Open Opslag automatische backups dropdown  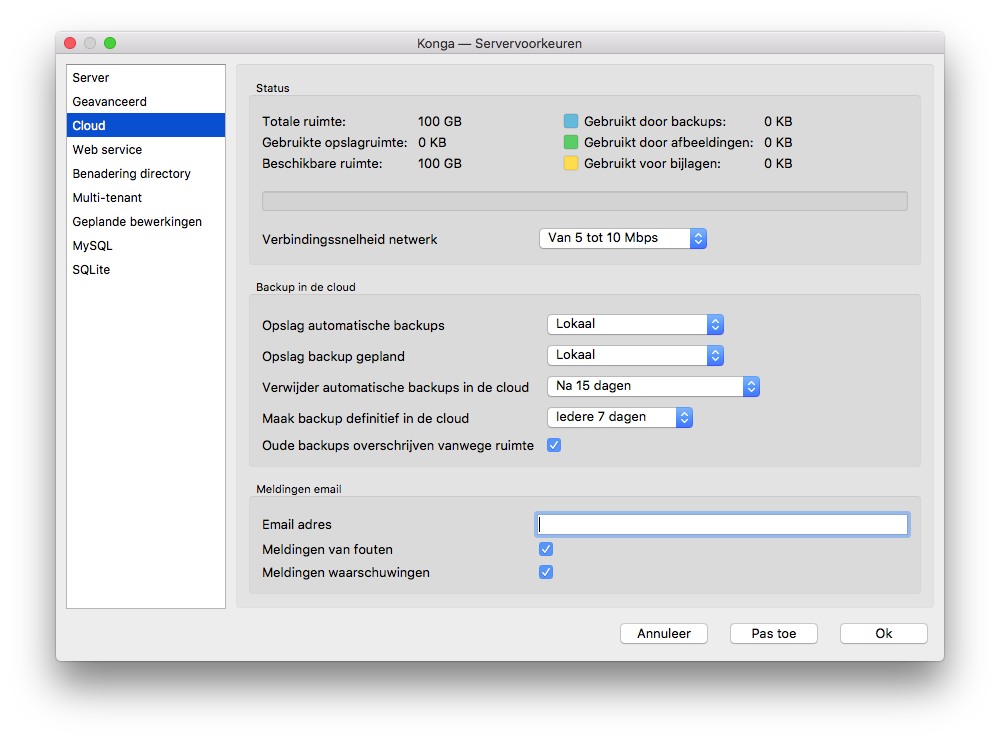(x=635, y=324)
